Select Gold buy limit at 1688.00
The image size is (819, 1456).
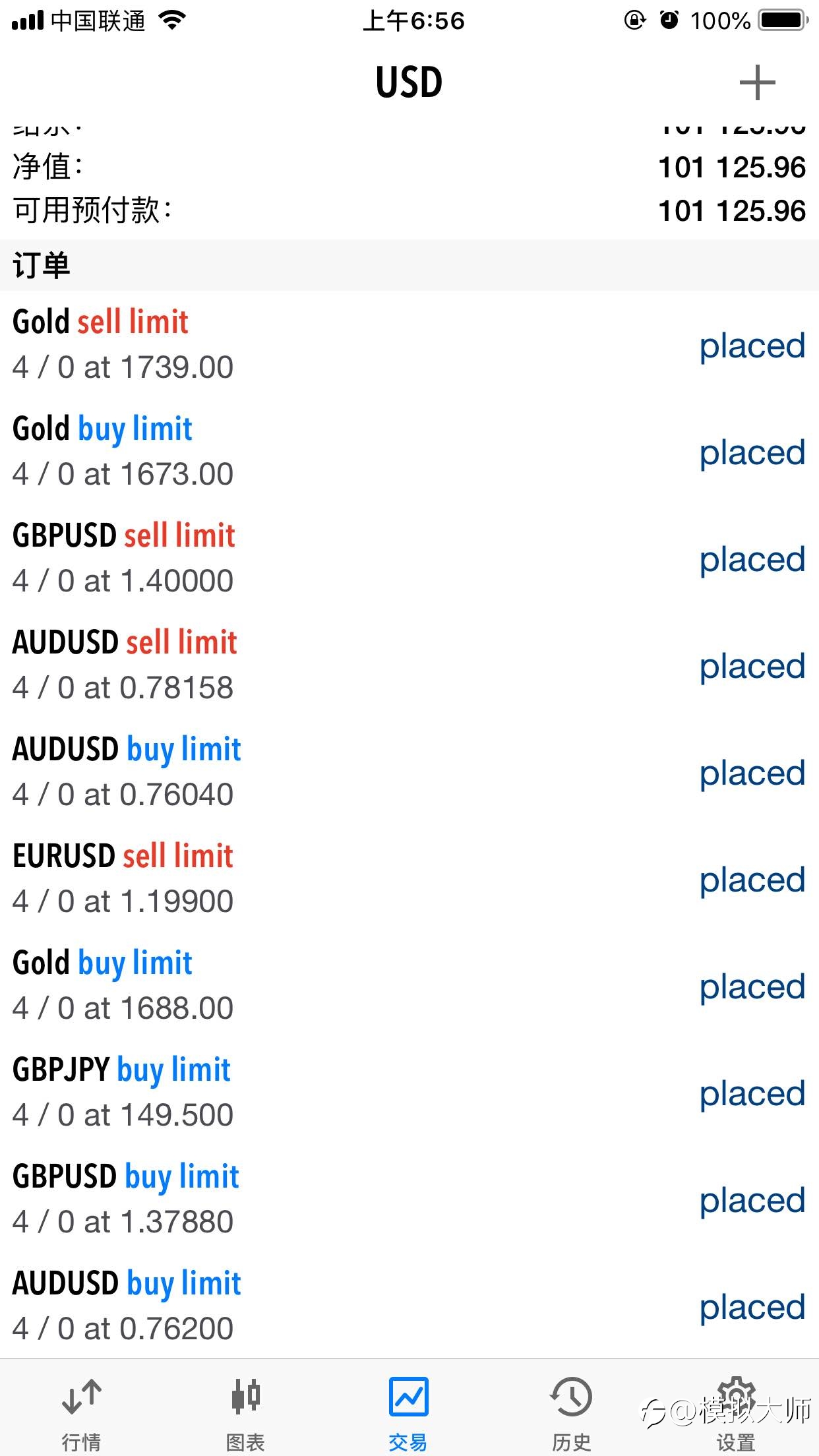click(x=409, y=985)
